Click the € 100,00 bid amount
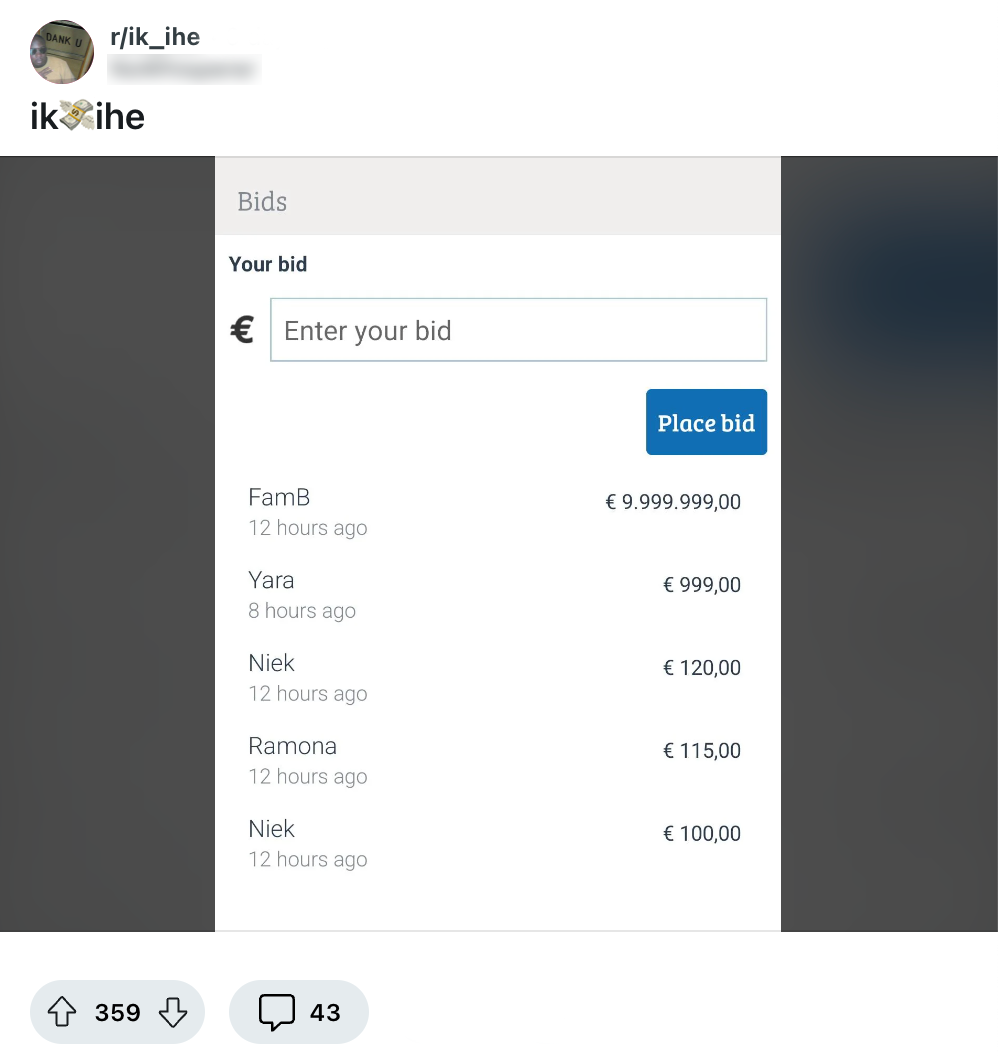 click(x=702, y=834)
